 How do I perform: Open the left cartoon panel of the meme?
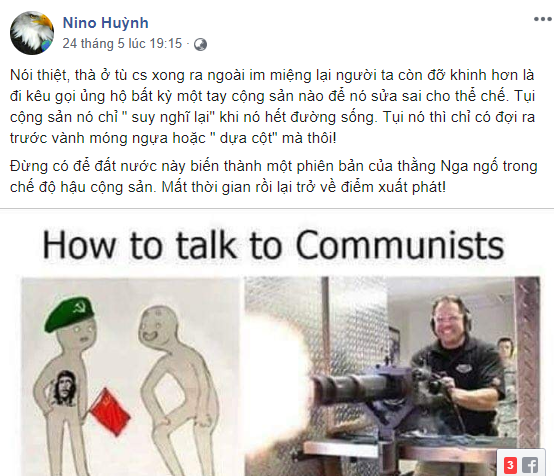(131, 377)
